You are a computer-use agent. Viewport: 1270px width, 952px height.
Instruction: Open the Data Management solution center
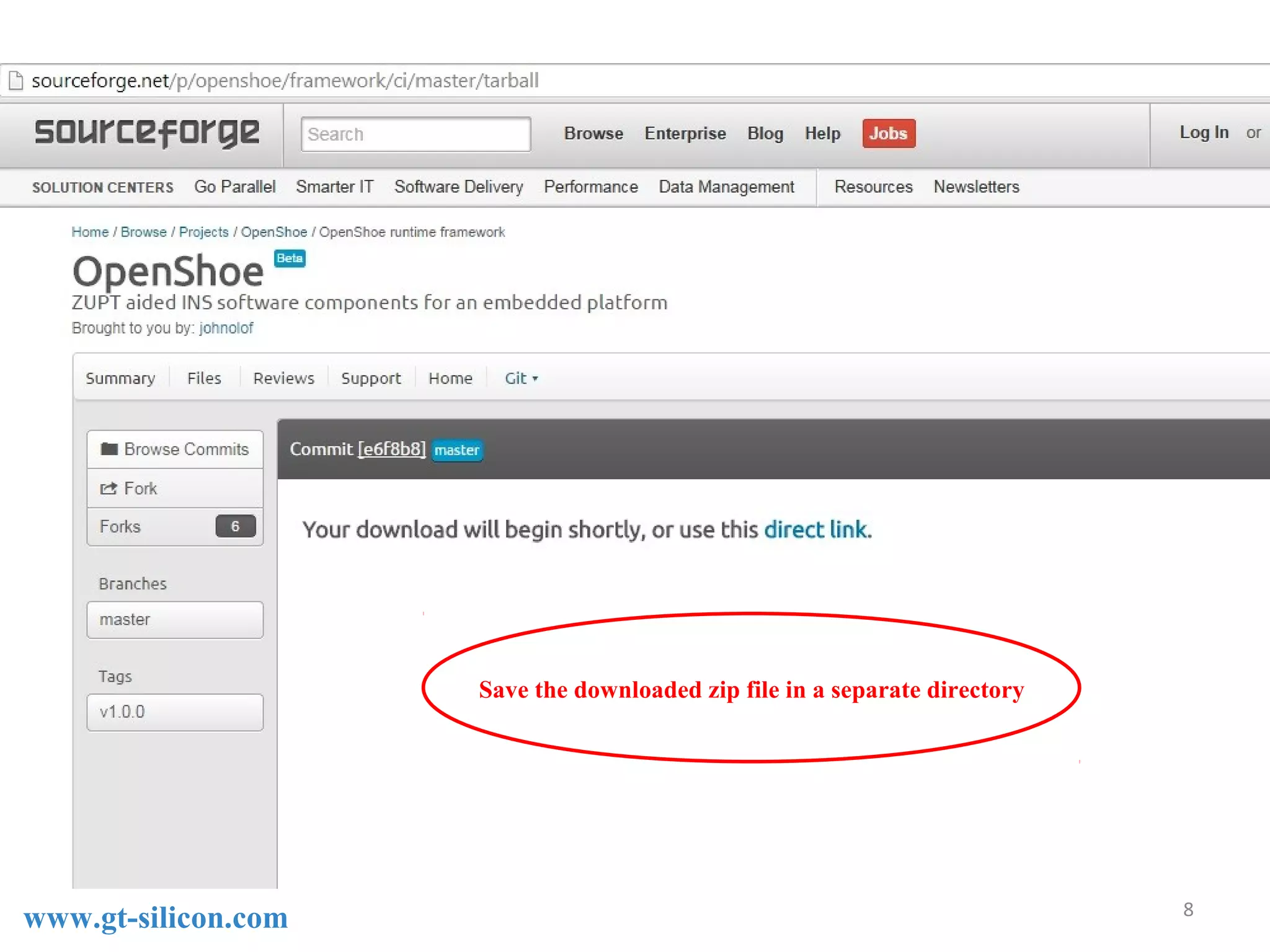(726, 187)
